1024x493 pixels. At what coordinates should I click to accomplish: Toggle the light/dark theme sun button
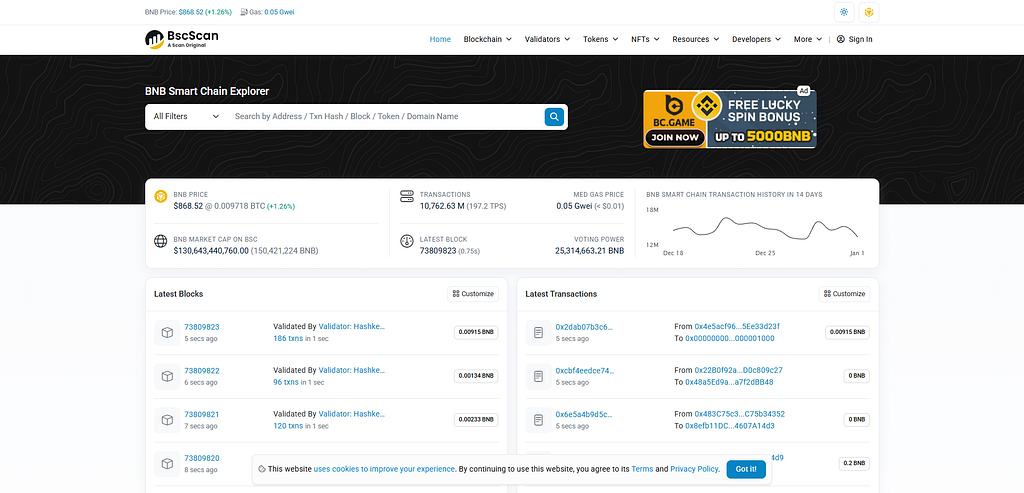coord(844,12)
